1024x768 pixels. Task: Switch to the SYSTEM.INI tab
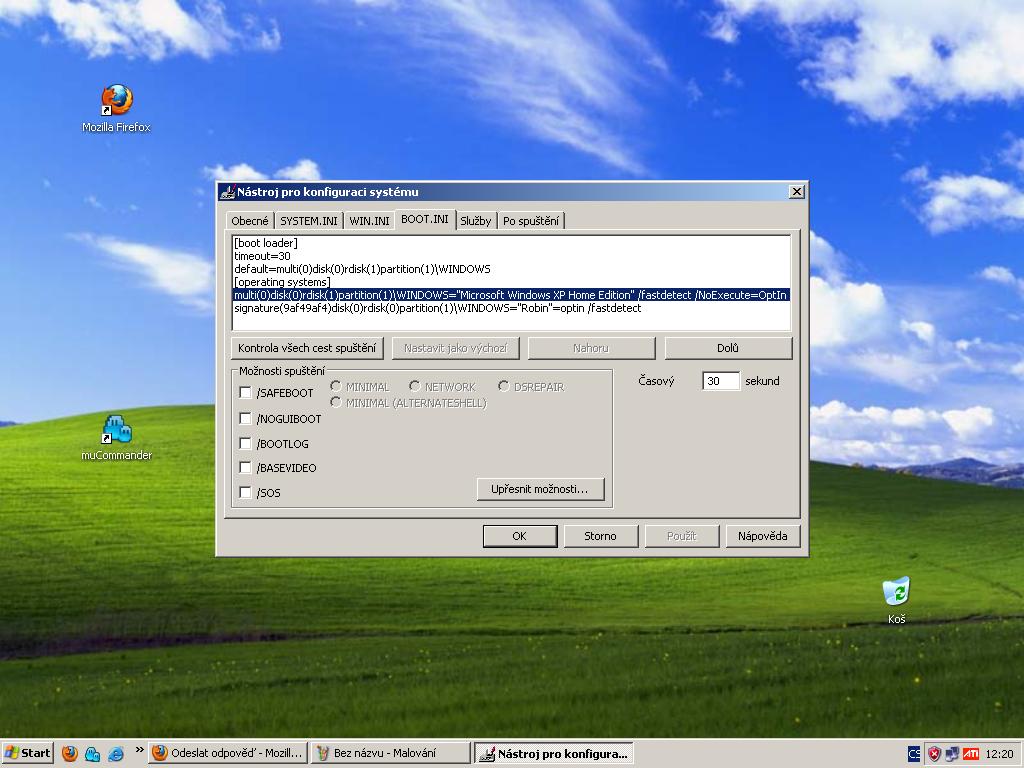pos(309,221)
